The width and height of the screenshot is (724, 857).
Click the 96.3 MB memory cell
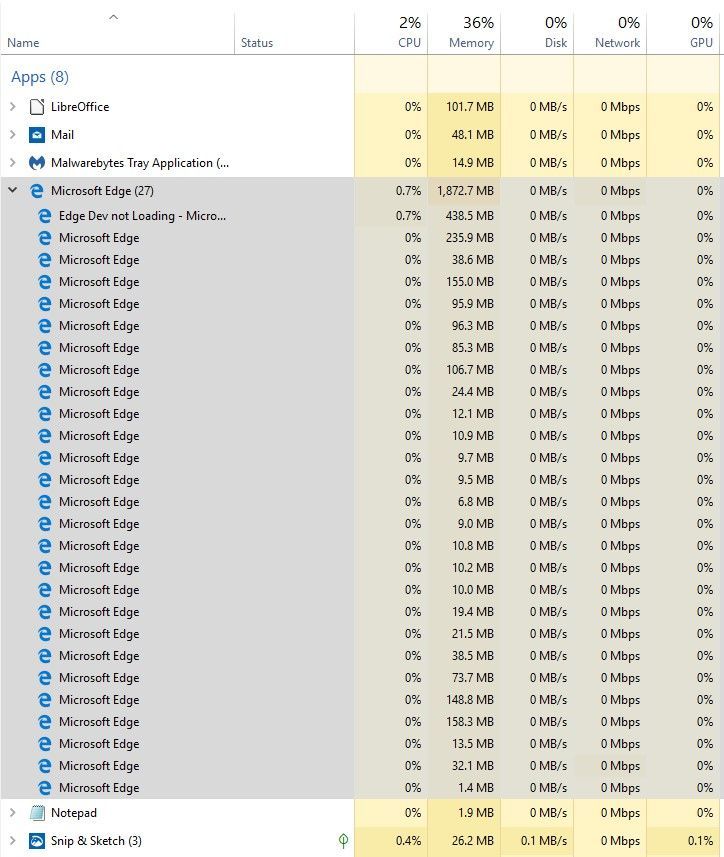[x=464, y=326]
